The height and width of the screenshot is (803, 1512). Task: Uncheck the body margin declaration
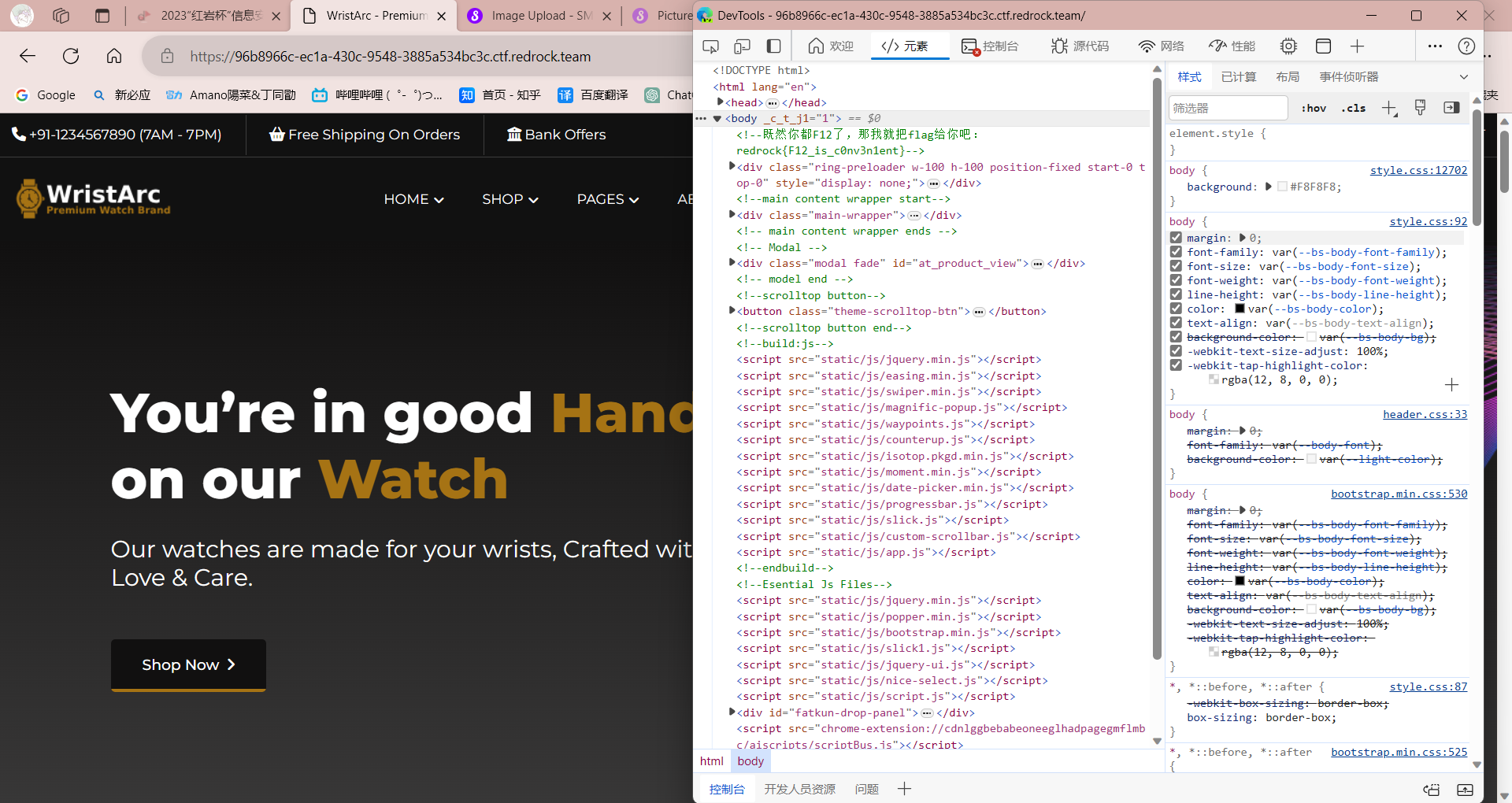click(1176, 238)
